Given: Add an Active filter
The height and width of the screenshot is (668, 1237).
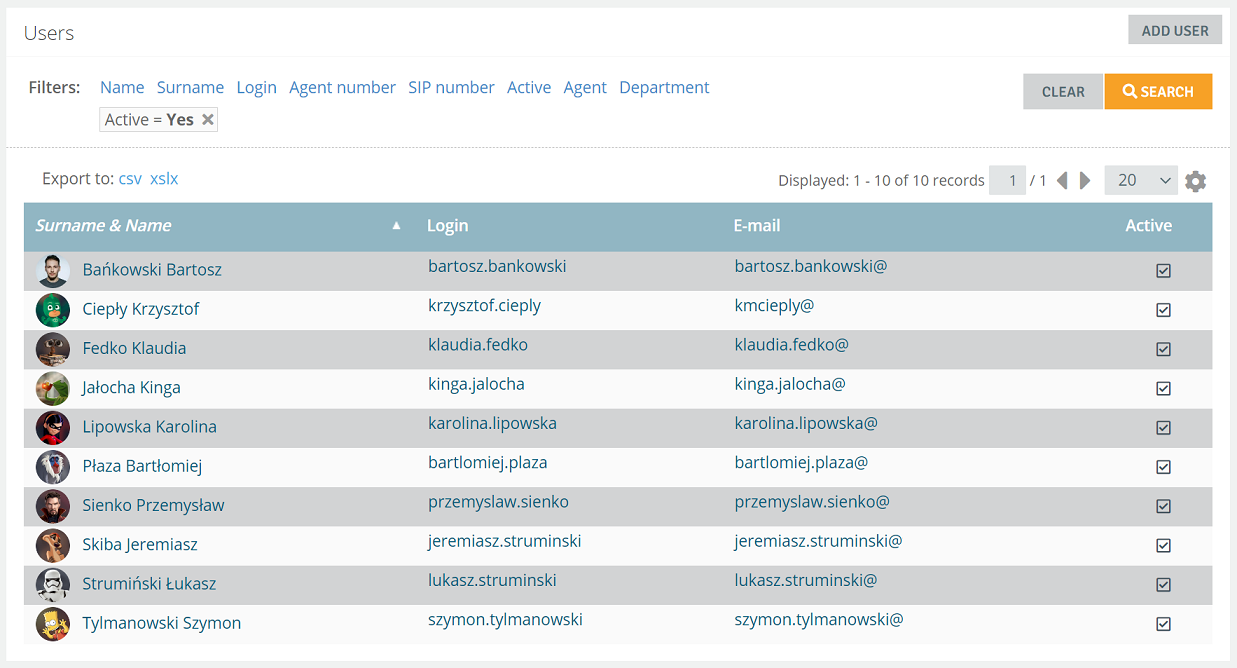Looking at the screenshot, I should [529, 88].
